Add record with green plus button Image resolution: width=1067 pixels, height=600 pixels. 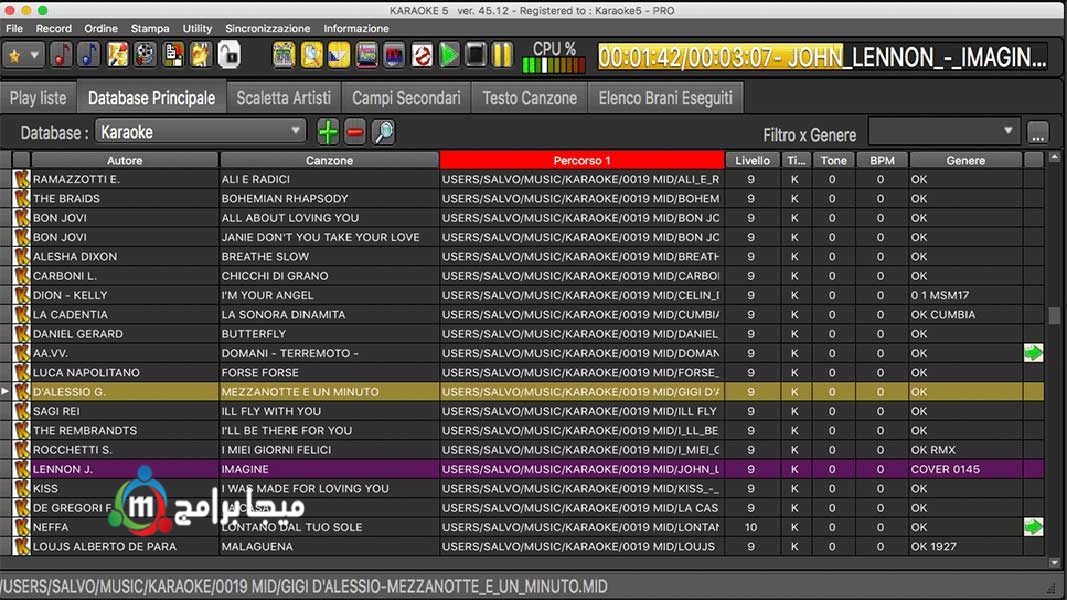click(x=328, y=132)
